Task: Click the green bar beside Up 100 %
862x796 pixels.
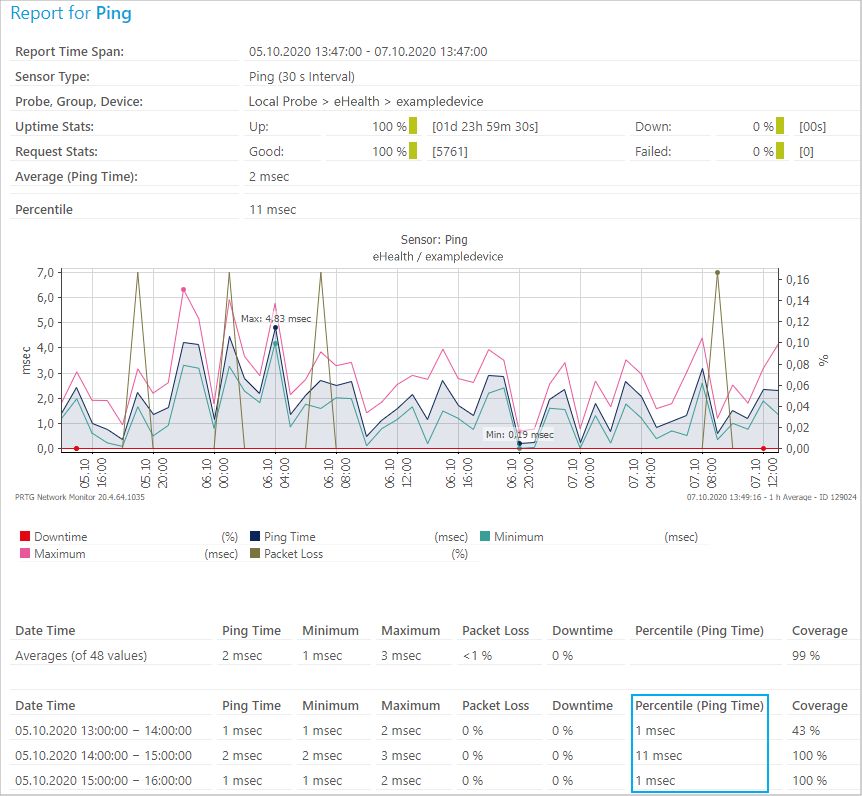Action: click(x=412, y=127)
